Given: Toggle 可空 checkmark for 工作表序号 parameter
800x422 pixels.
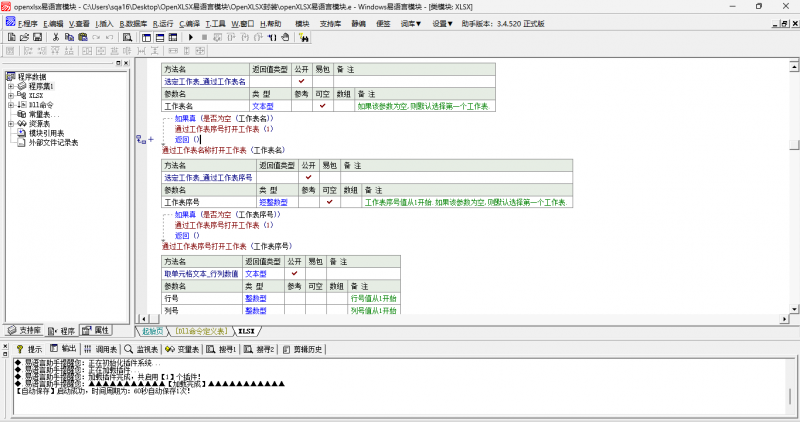Looking at the screenshot, I should pos(328,202).
